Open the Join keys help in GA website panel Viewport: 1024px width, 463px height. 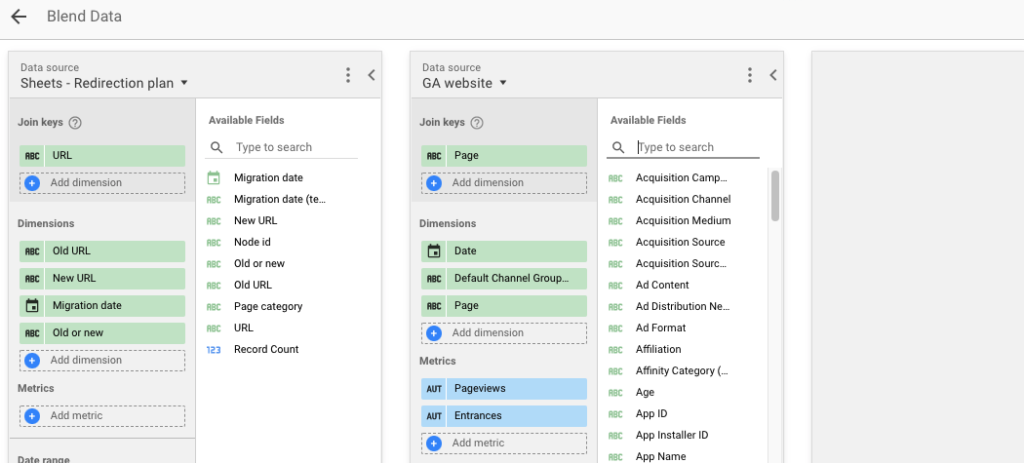tap(477, 123)
